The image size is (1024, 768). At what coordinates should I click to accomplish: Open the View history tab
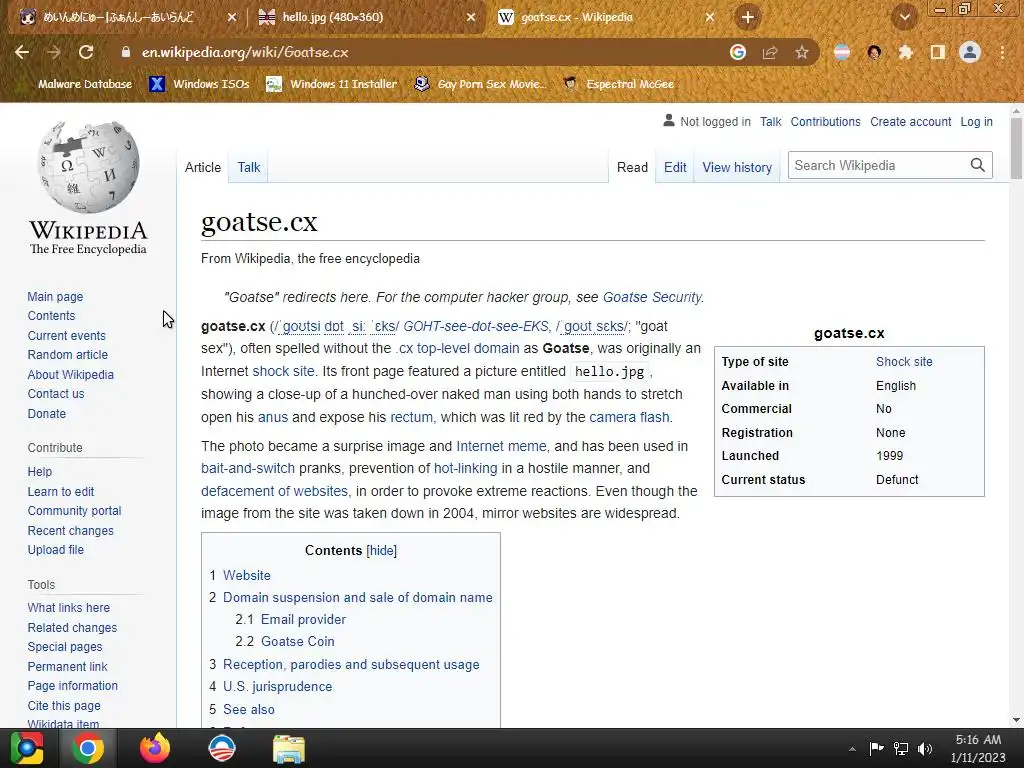(737, 167)
